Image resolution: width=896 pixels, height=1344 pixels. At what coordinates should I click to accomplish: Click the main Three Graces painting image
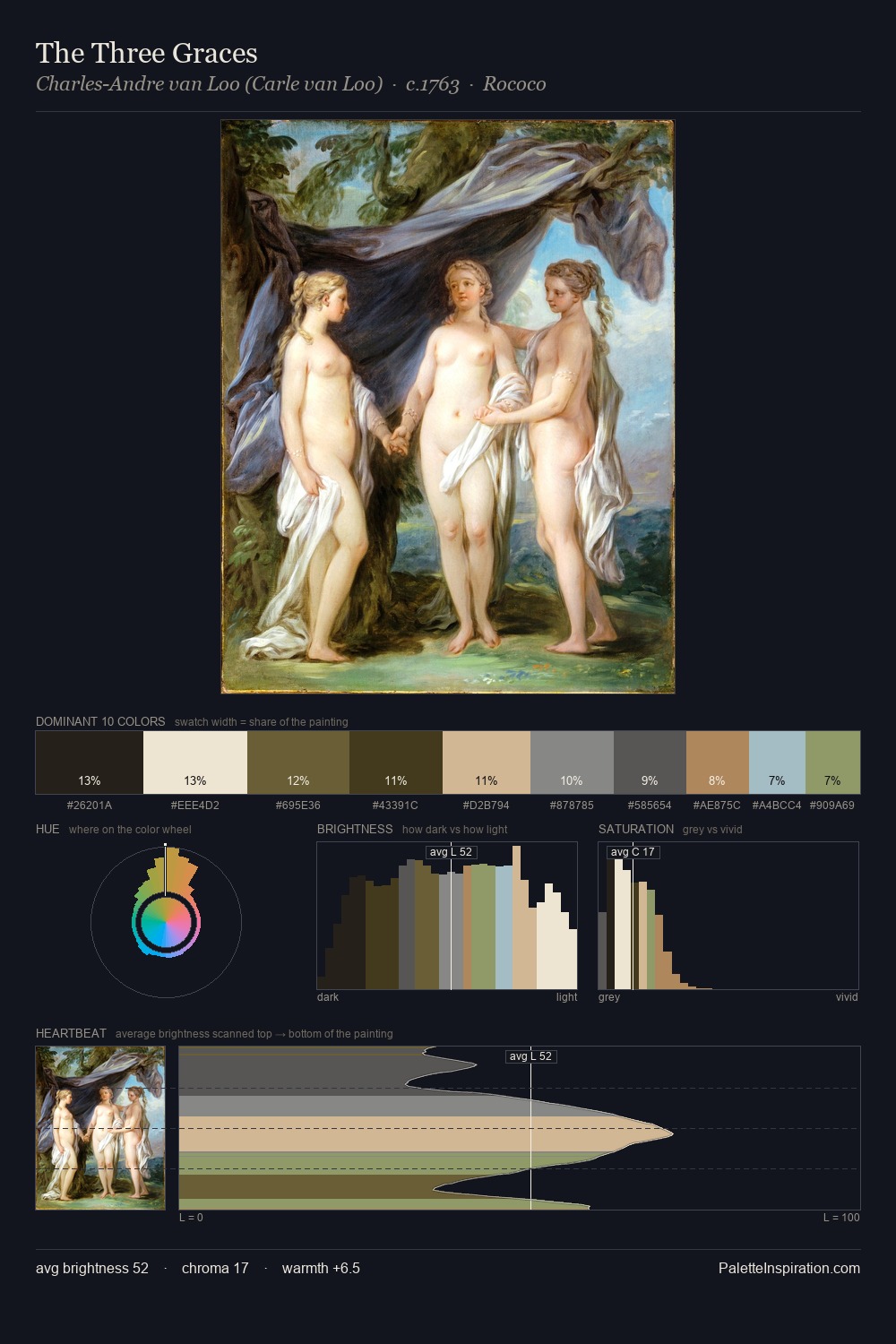pyautogui.click(x=448, y=407)
